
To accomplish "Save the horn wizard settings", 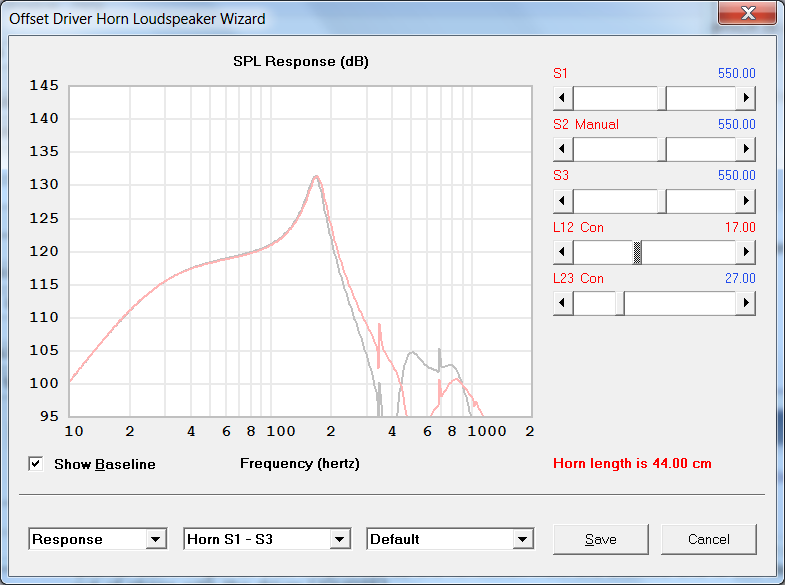I will (601, 539).
